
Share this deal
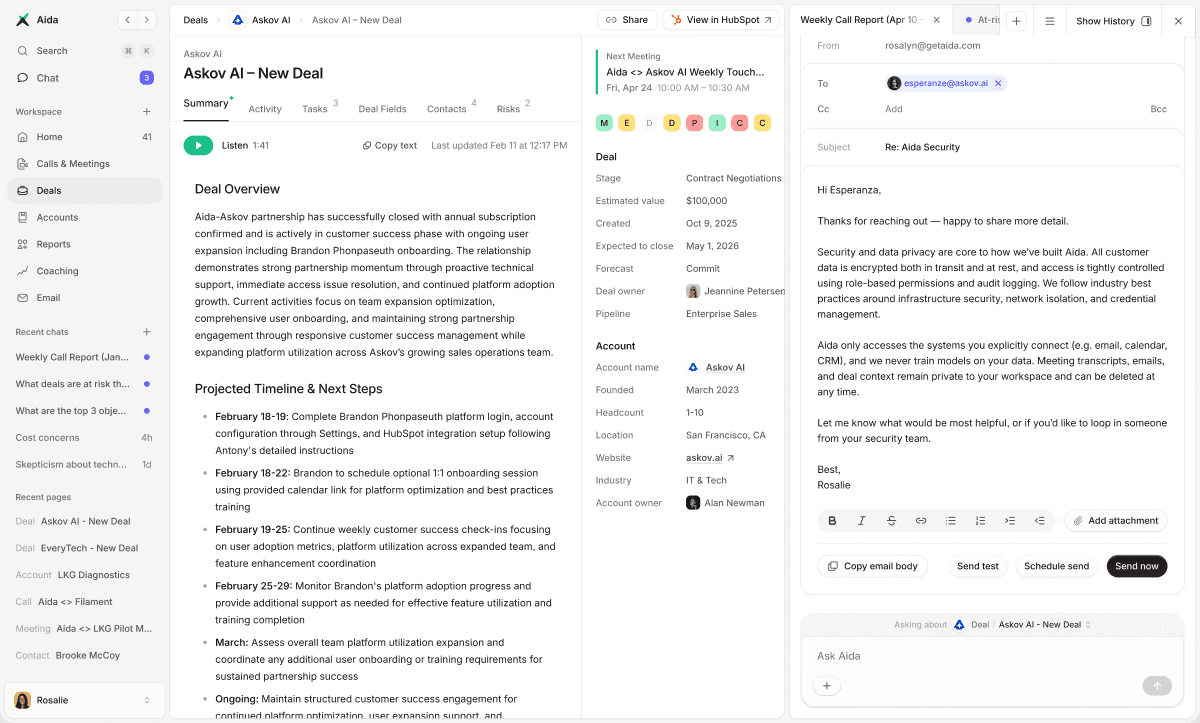coord(627,20)
